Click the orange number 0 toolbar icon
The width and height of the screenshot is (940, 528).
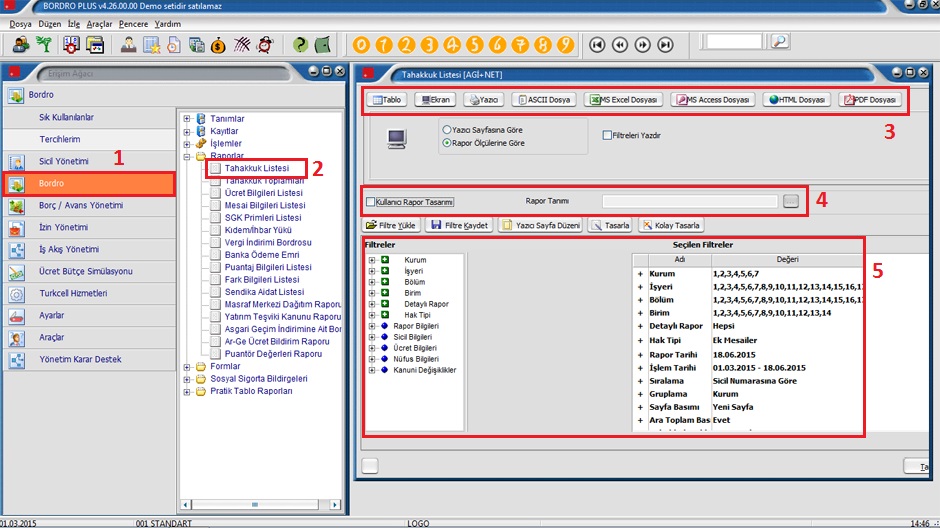pyautogui.click(x=361, y=45)
